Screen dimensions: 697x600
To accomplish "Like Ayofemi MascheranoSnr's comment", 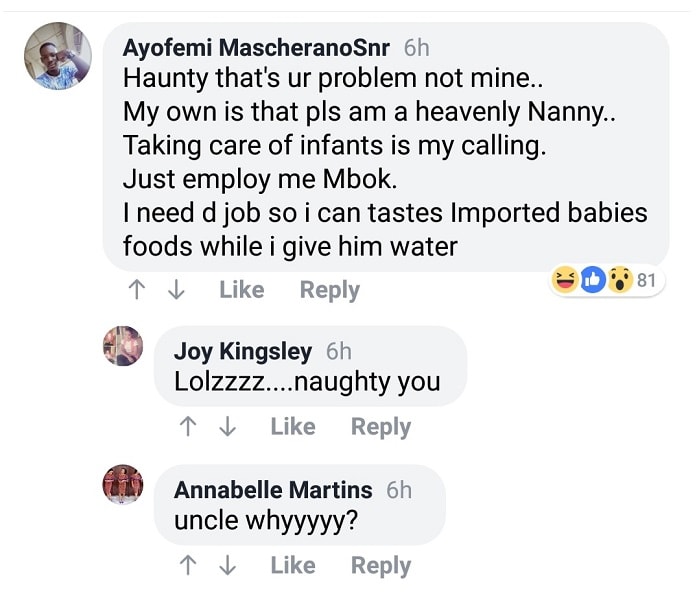I will 241,290.
